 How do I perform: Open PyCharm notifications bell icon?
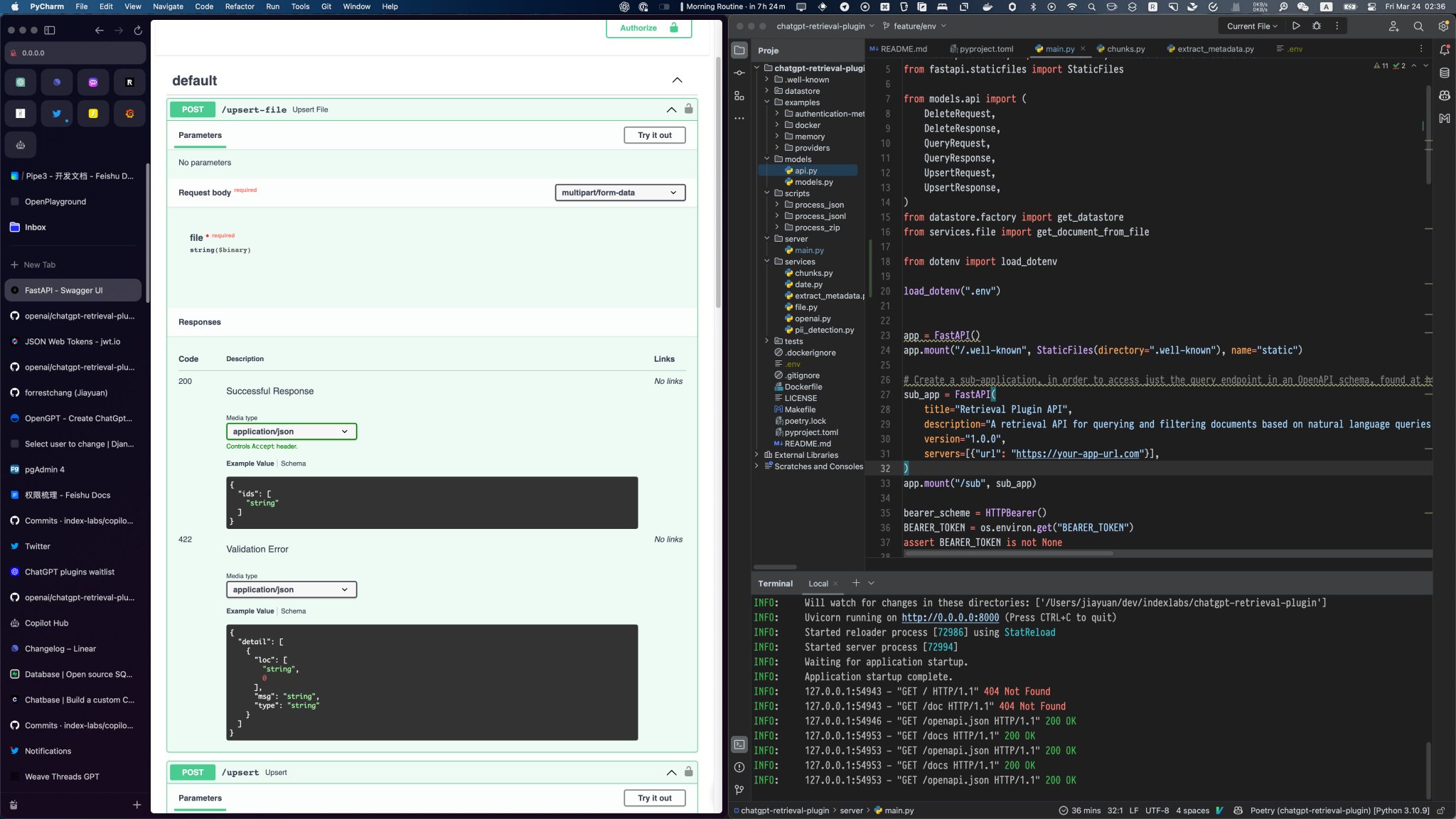(1444, 50)
